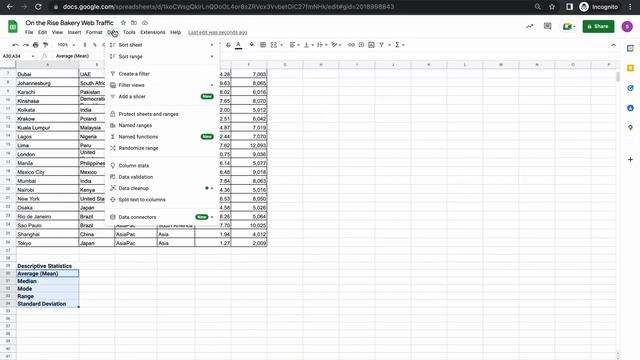The image size is (640, 360).
Task: Click the cloud document status icon
Action: point(144,23)
